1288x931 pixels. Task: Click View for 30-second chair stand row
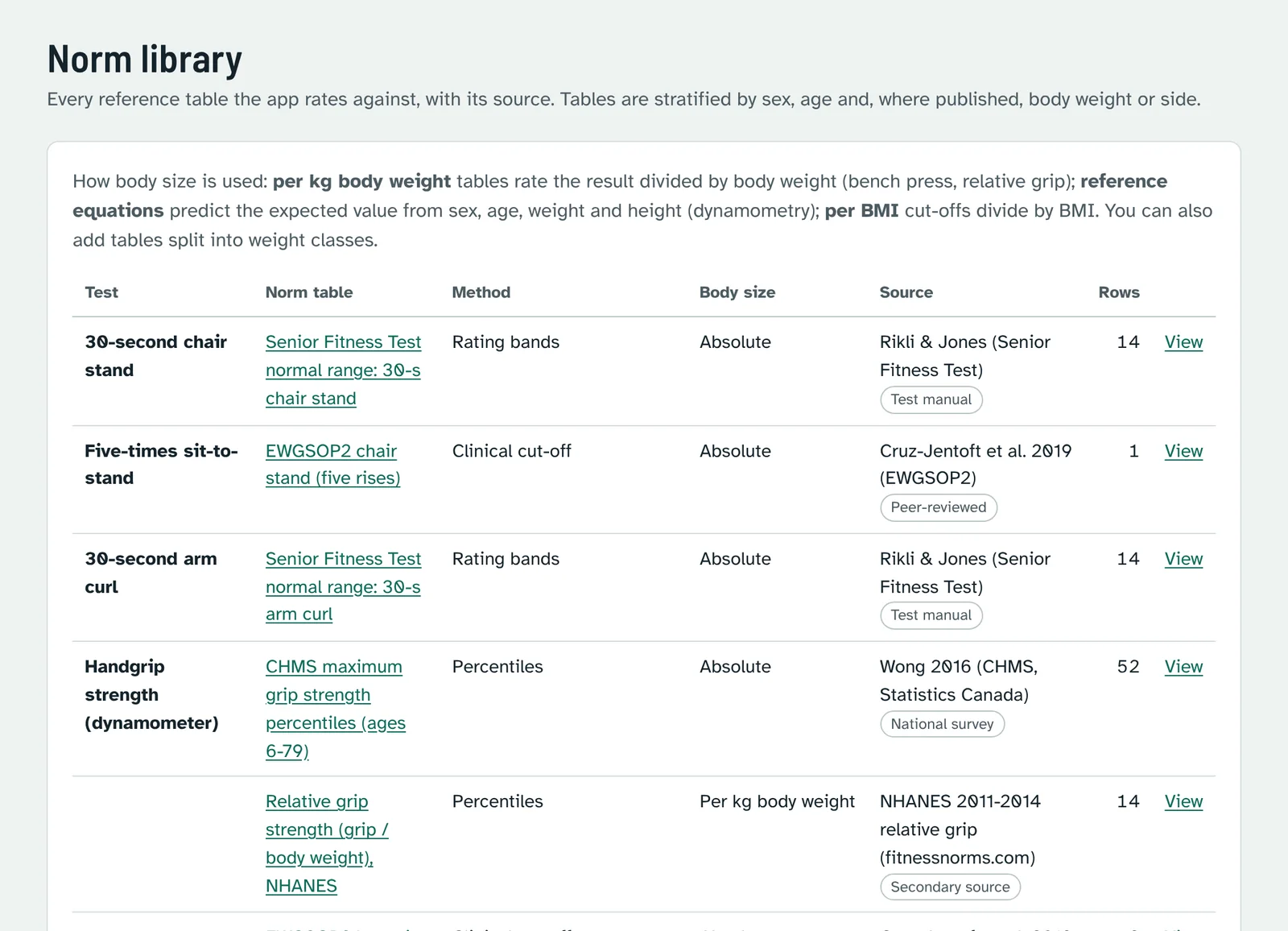coord(1183,342)
